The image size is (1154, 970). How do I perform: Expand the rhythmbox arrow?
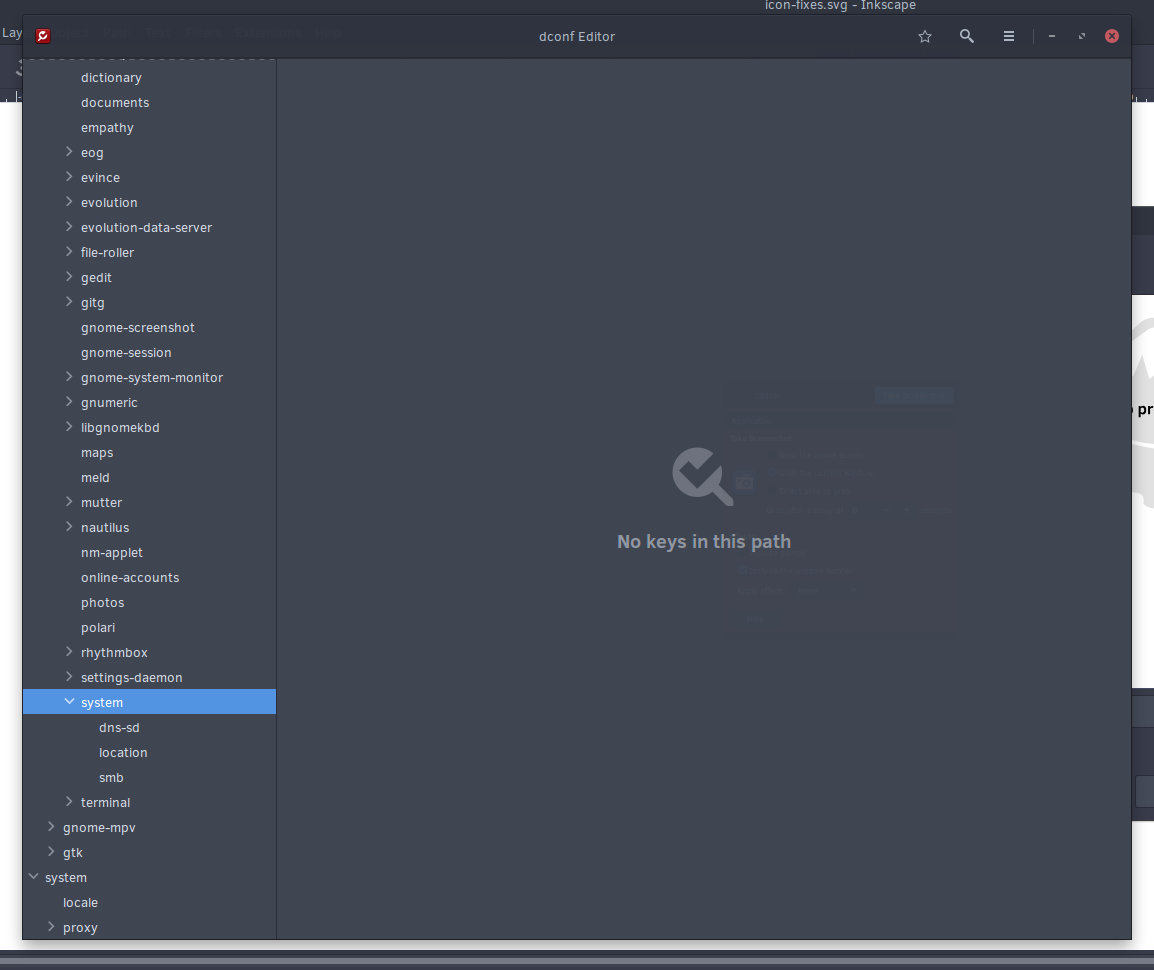coord(69,652)
